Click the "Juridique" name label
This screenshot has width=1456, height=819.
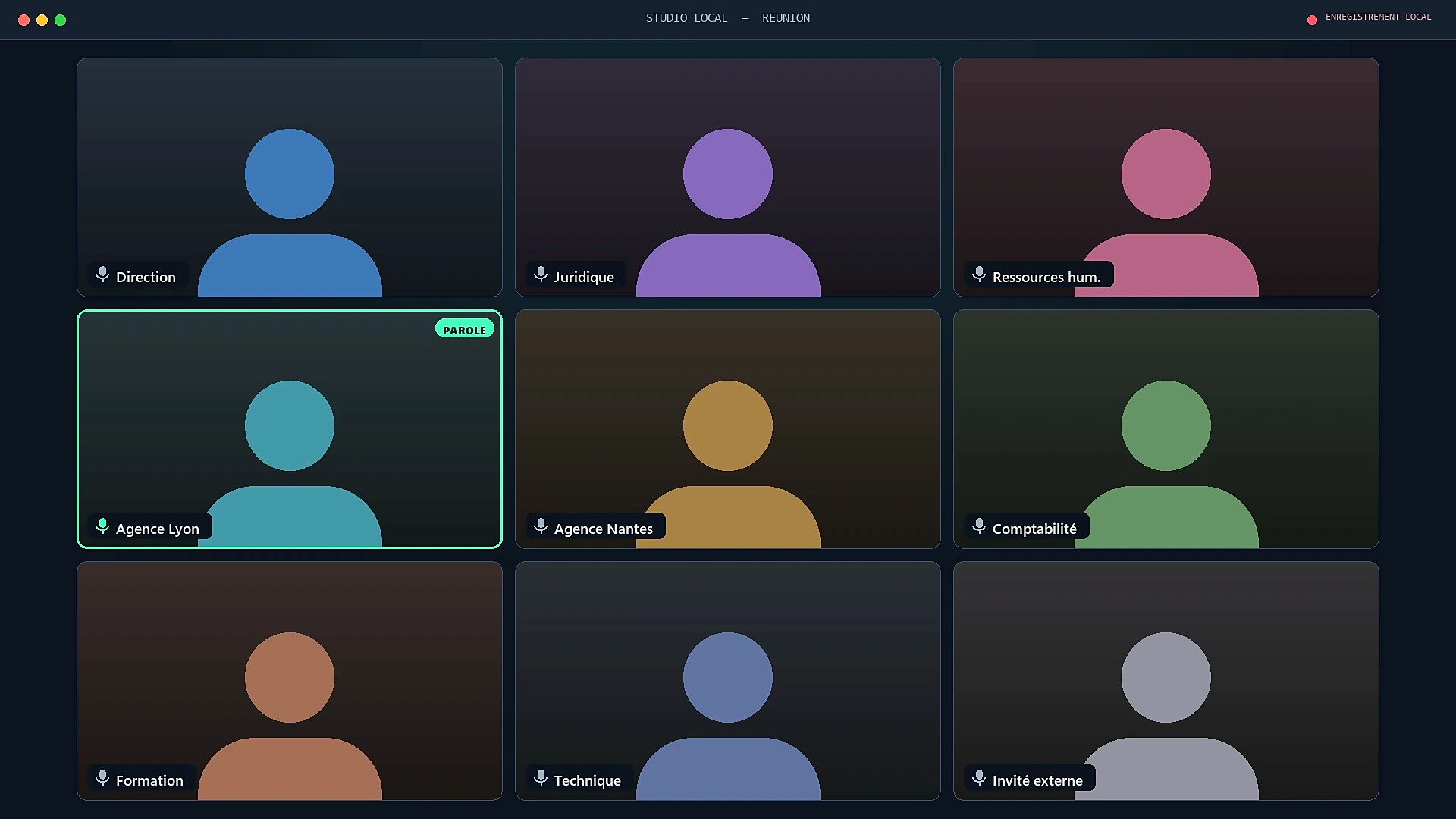point(584,277)
